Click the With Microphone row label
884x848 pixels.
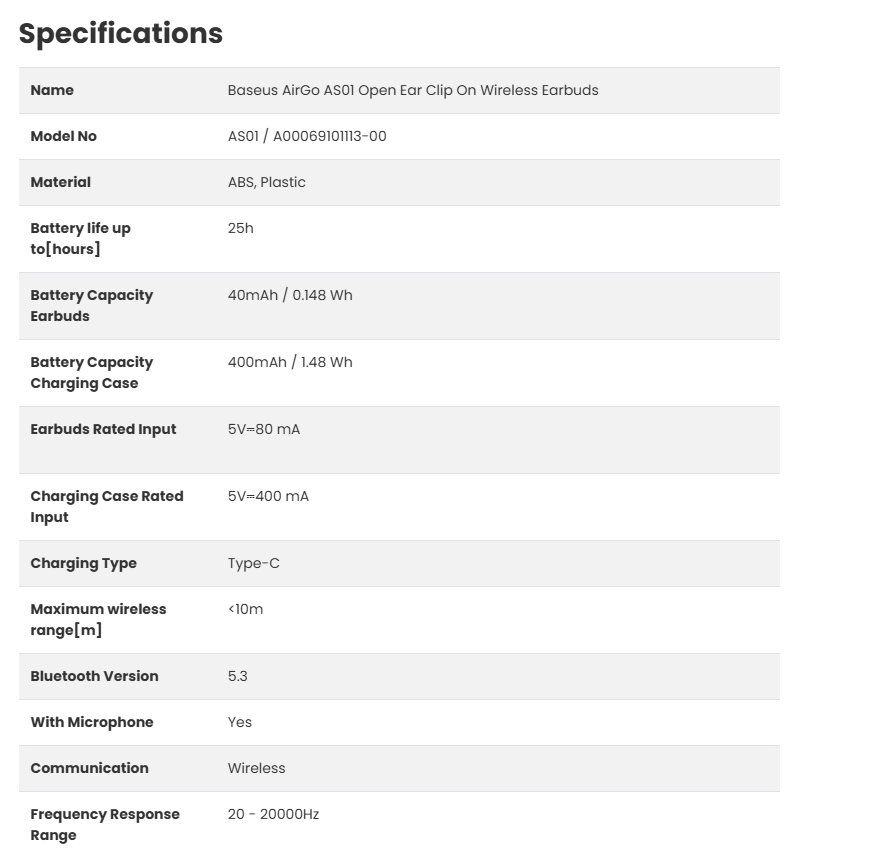click(92, 722)
